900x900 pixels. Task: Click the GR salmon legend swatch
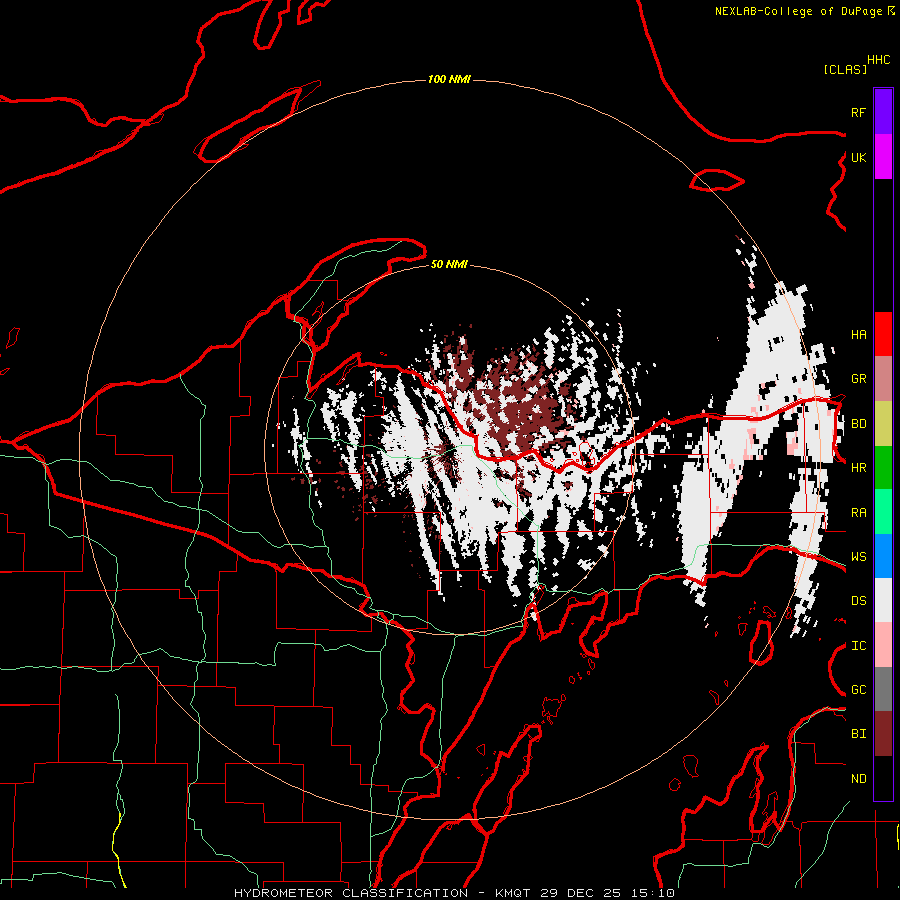883,379
